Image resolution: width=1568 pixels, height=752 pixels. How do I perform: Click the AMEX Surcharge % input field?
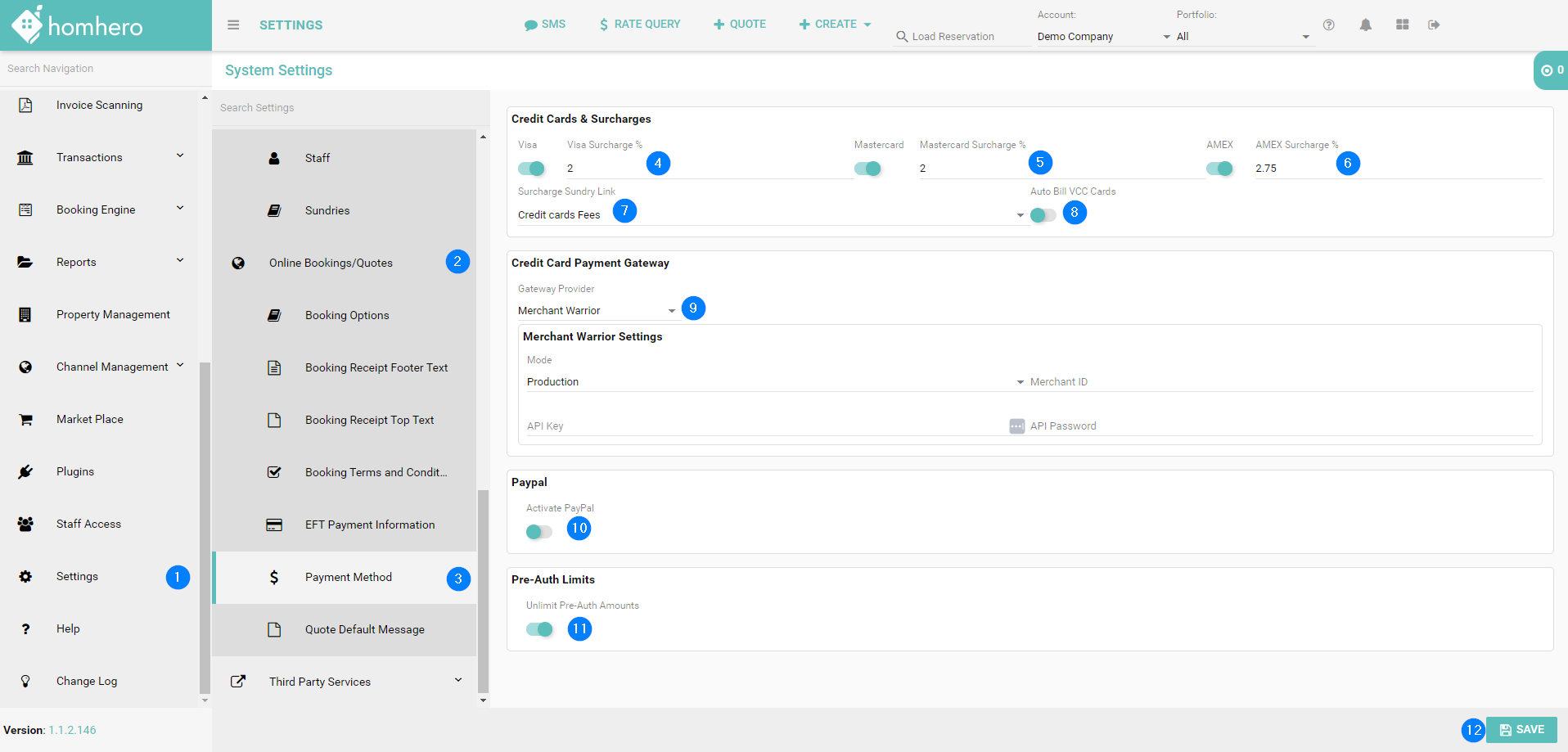pos(1293,169)
